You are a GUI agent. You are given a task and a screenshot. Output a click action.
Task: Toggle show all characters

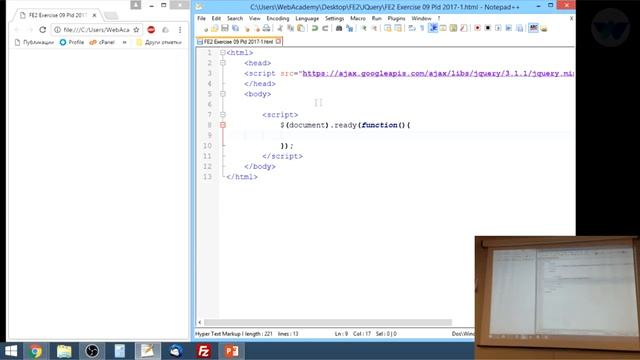pos(422,28)
